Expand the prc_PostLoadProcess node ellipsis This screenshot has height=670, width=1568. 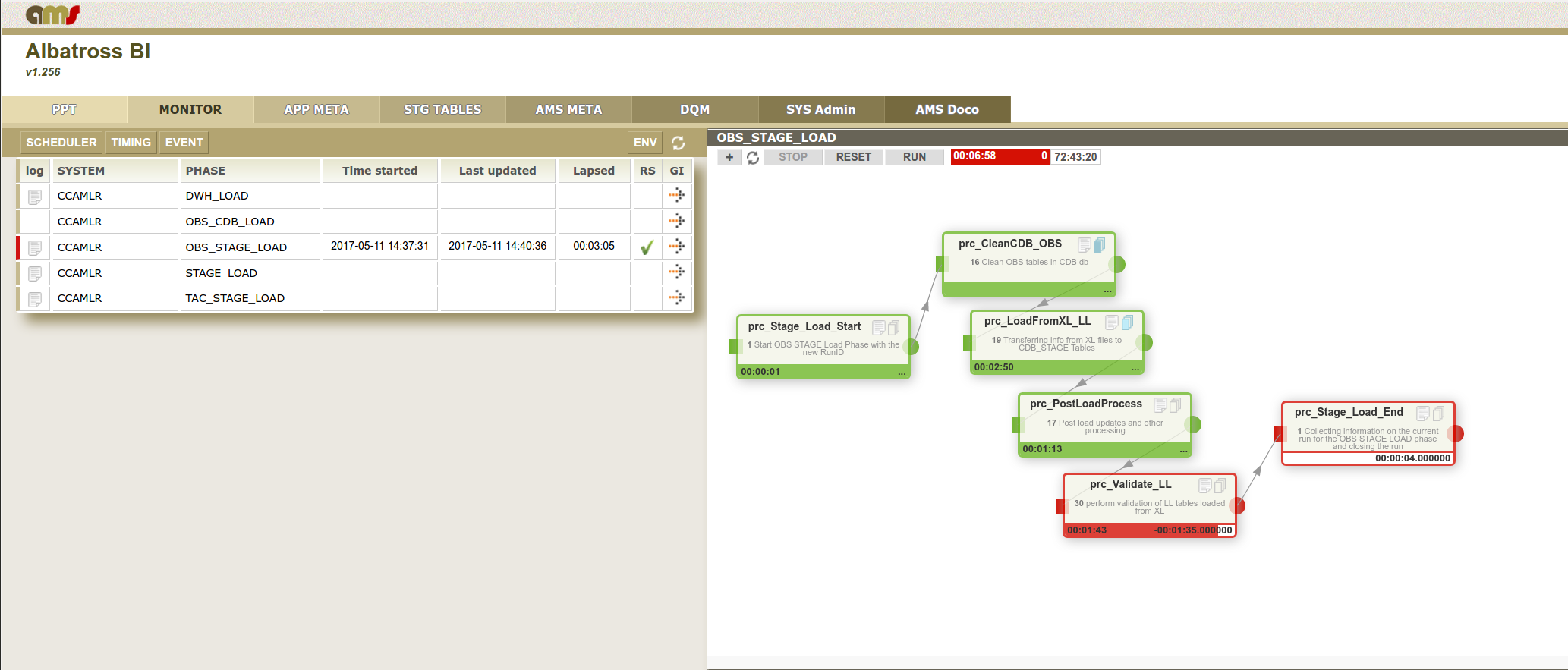tap(1183, 450)
